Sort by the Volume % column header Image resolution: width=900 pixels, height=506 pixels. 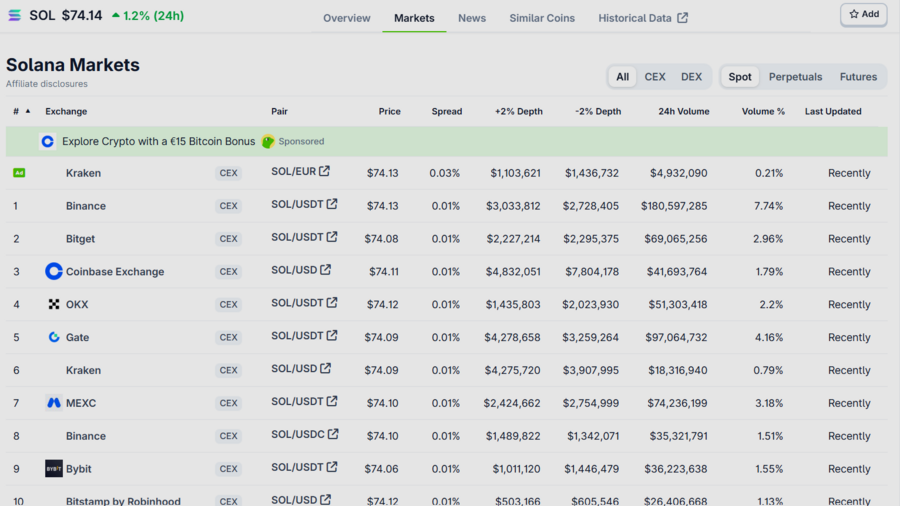coord(763,111)
